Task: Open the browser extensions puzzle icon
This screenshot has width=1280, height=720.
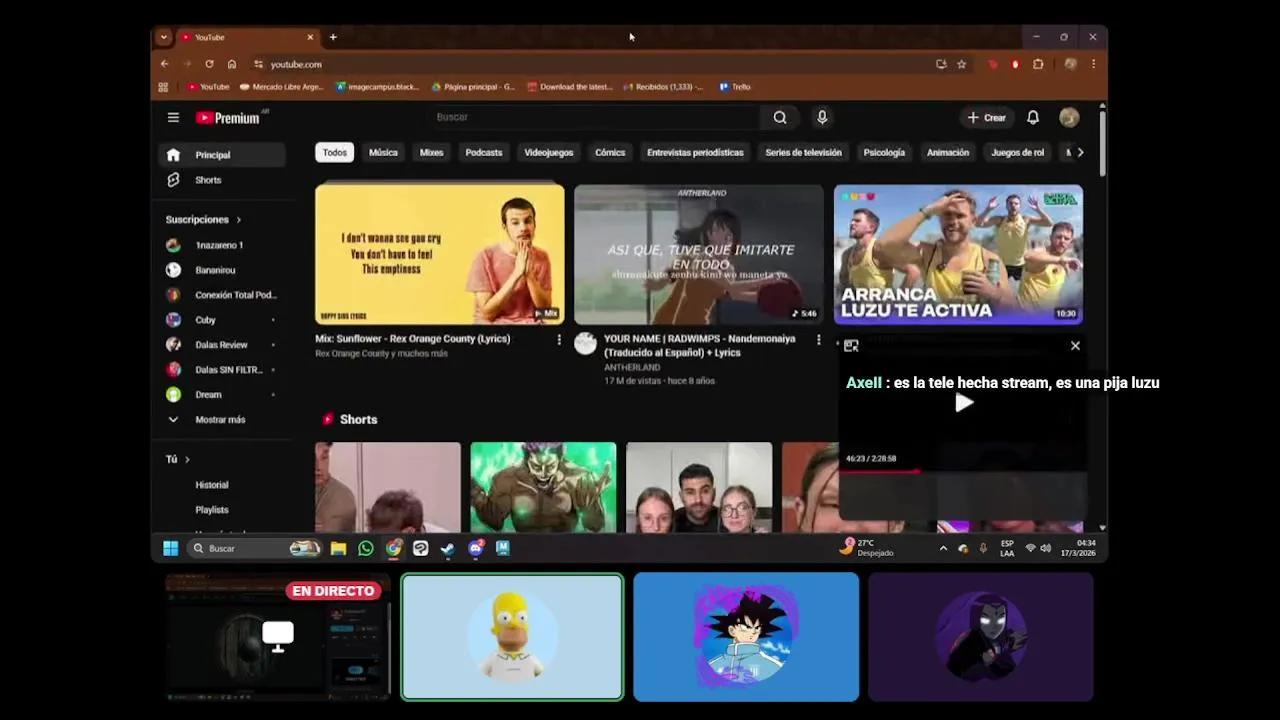Action: coord(1038,64)
